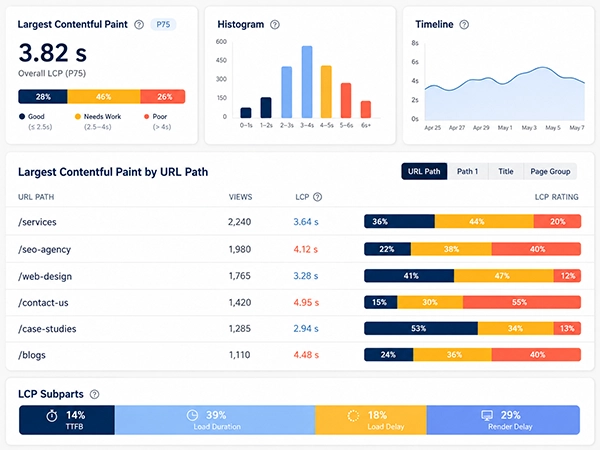The width and height of the screenshot is (600, 450).
Task: Click the 2–3s histogram bar
Action: tap(287, 92)
